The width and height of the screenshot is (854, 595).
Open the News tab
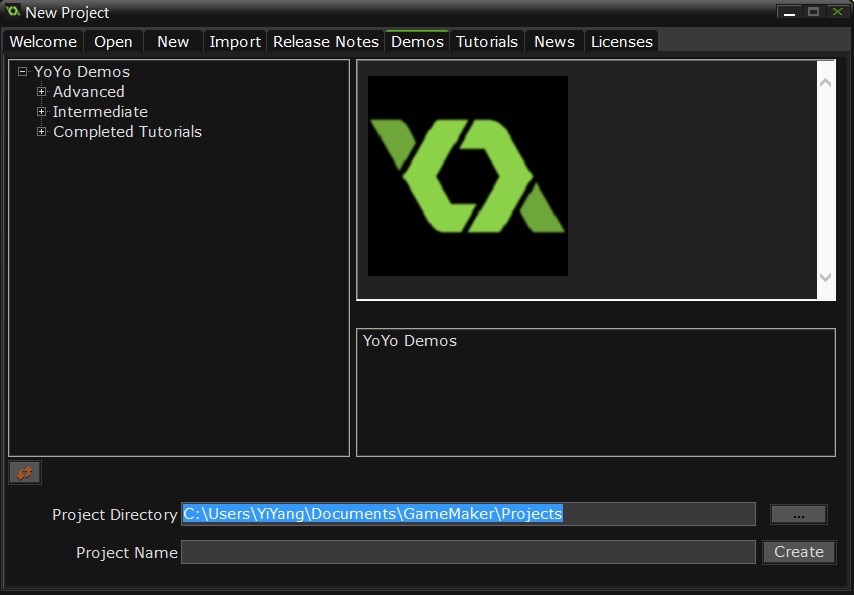coord(554,41)
